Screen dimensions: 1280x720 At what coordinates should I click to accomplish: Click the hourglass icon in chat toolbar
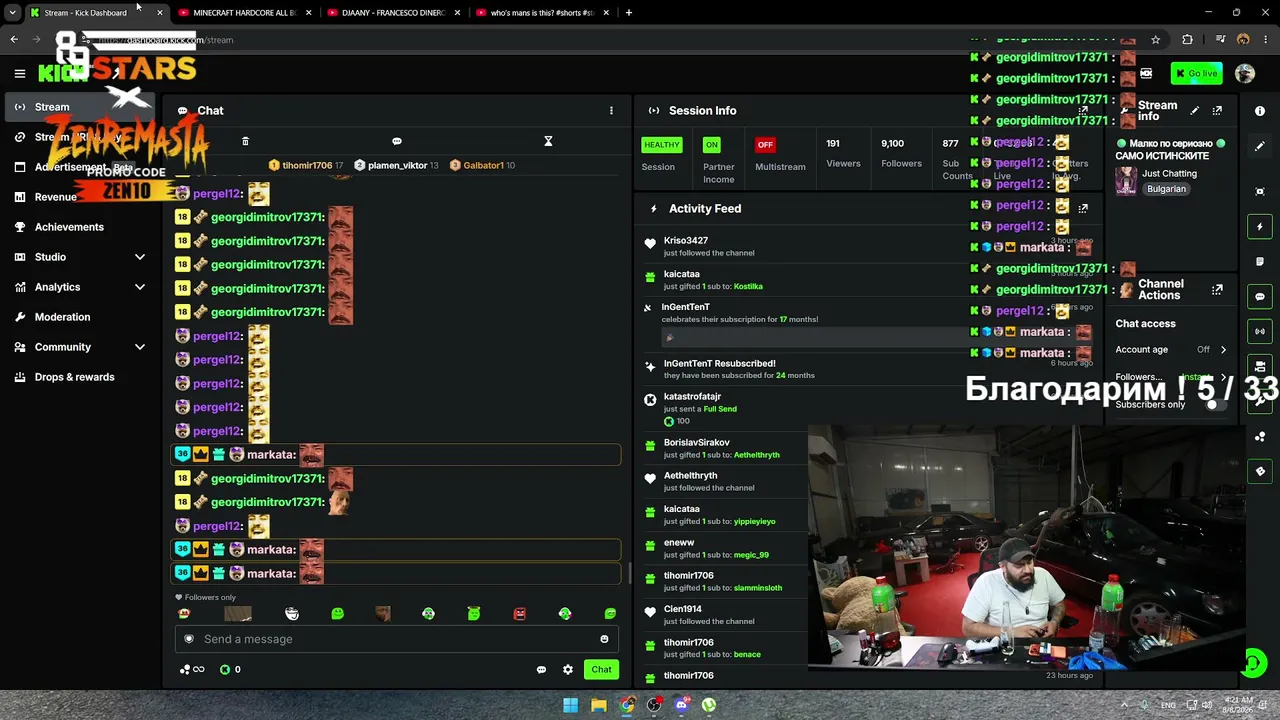(x=548, y=141)
